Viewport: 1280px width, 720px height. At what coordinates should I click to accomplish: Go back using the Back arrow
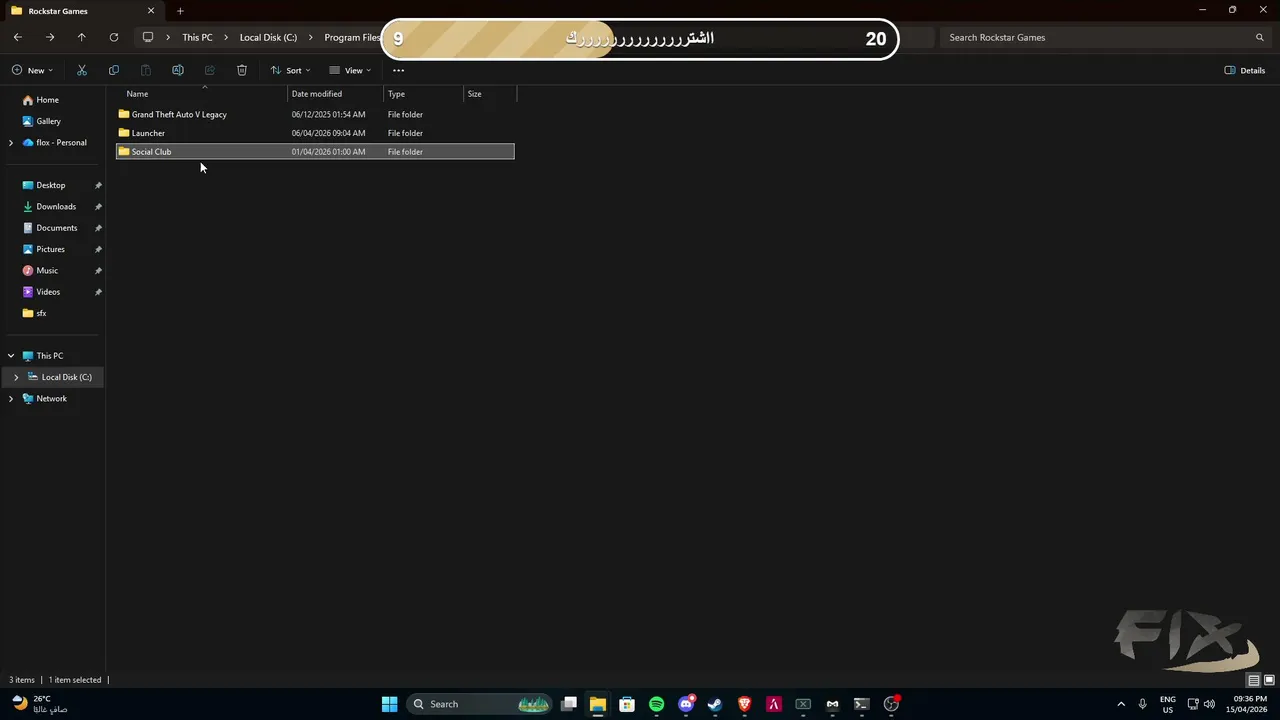point(18,37)
